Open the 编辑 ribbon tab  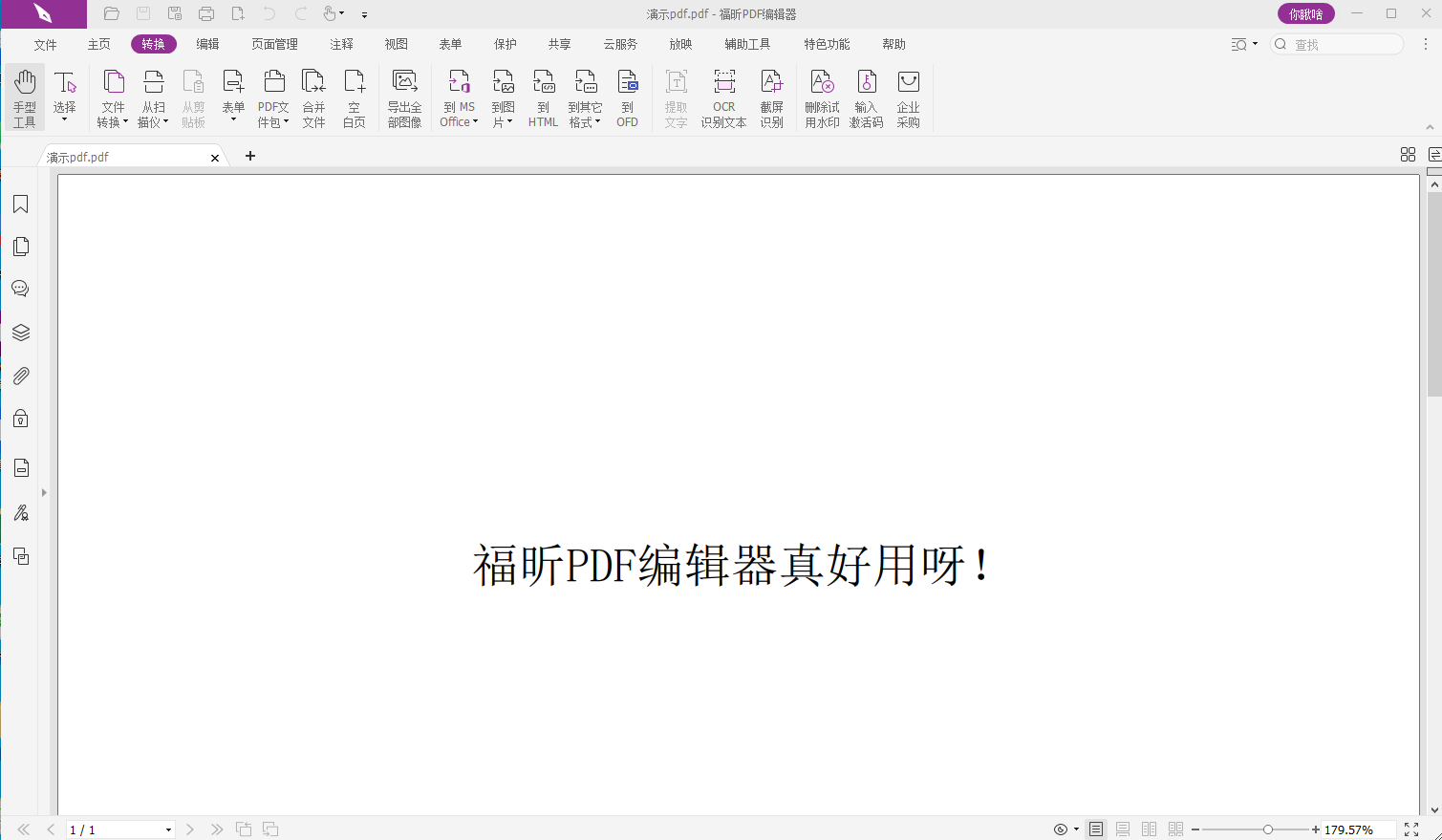click(x=207, y=44)
